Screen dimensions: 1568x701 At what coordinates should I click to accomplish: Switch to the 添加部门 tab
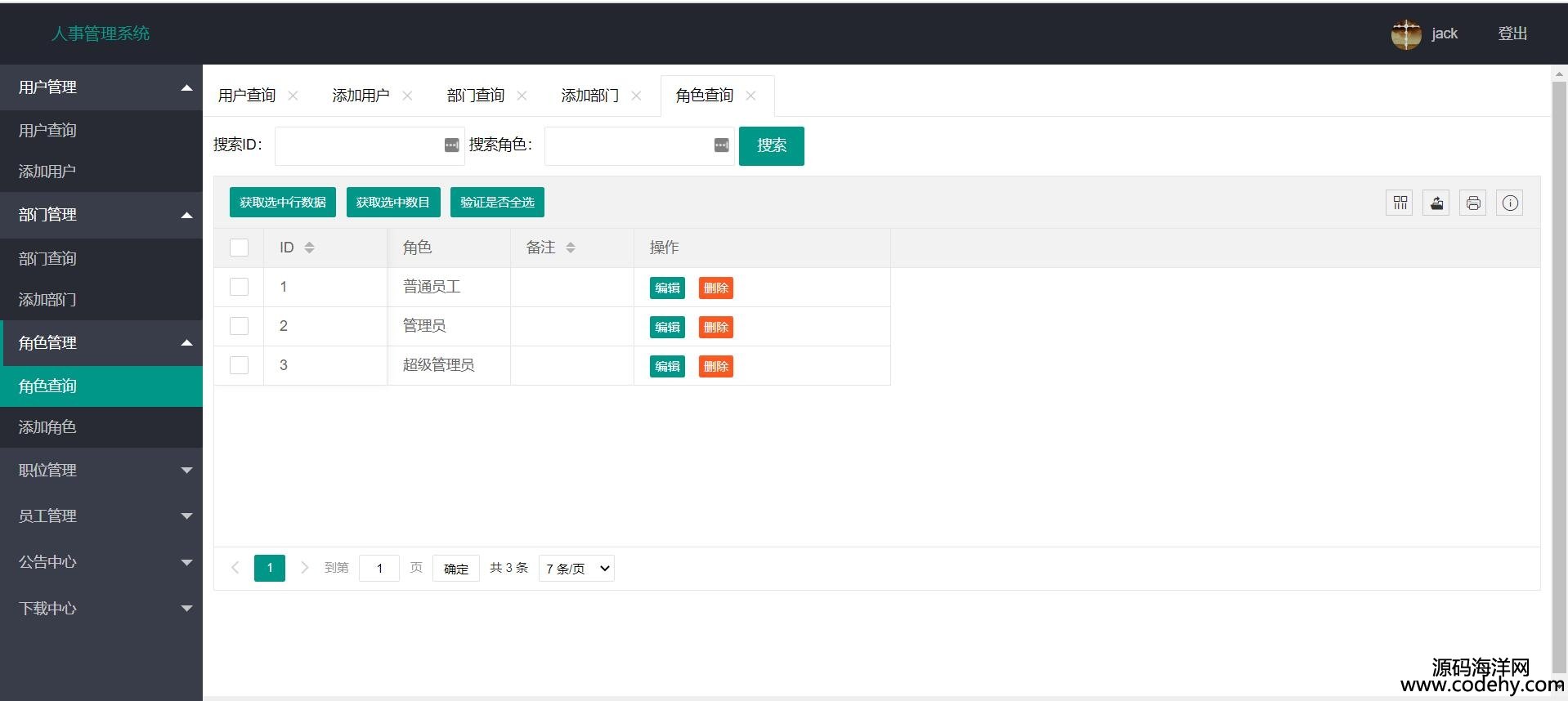coord(589,96)
